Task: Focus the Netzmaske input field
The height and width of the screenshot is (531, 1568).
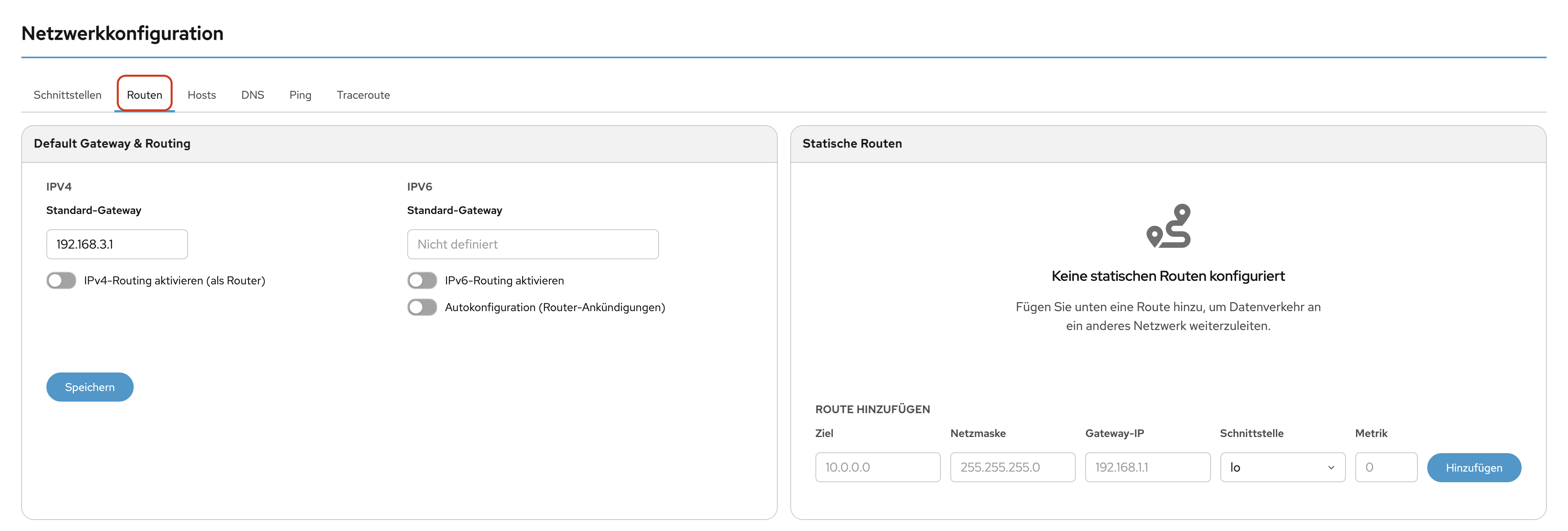Action: (x=1013, y=467)
